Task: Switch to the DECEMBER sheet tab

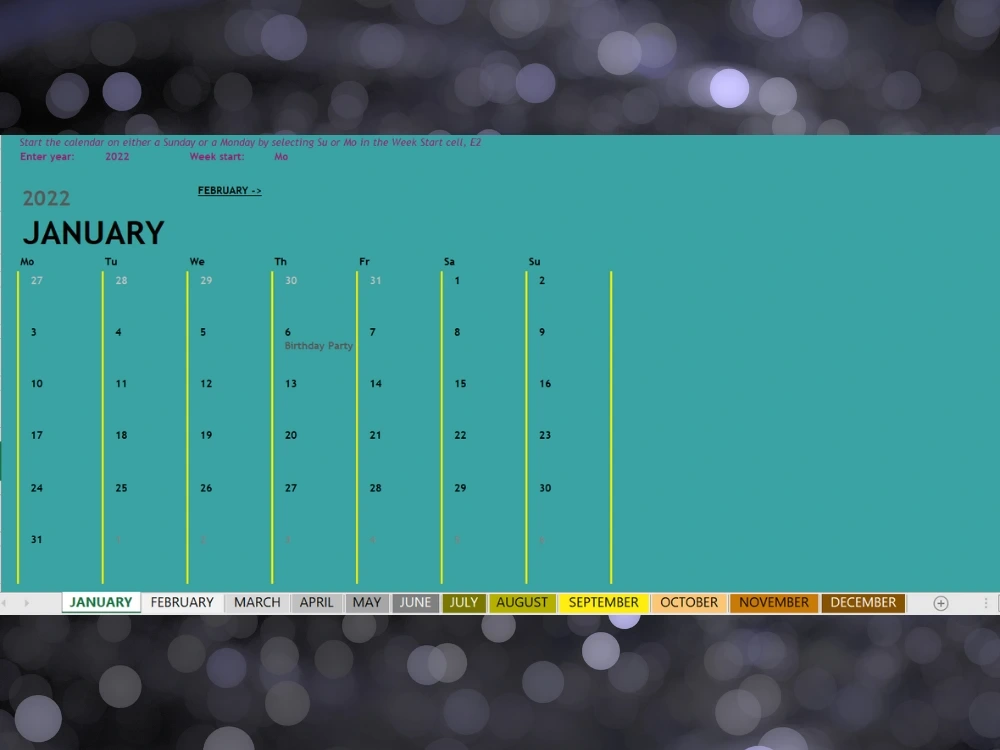Action: 863,603
